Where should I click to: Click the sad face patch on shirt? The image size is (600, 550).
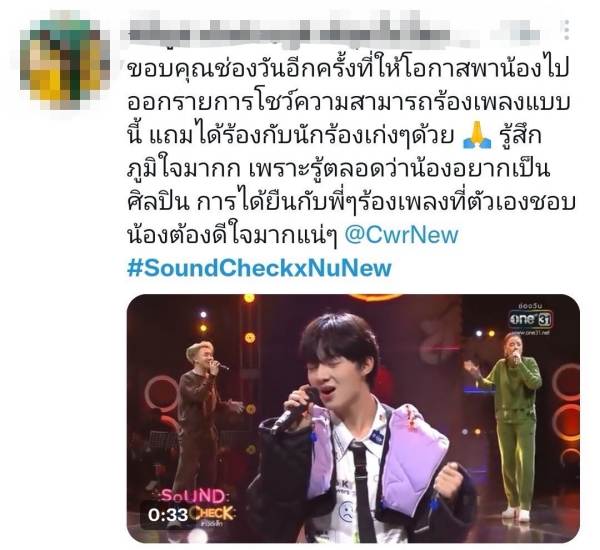pos(346,511)
